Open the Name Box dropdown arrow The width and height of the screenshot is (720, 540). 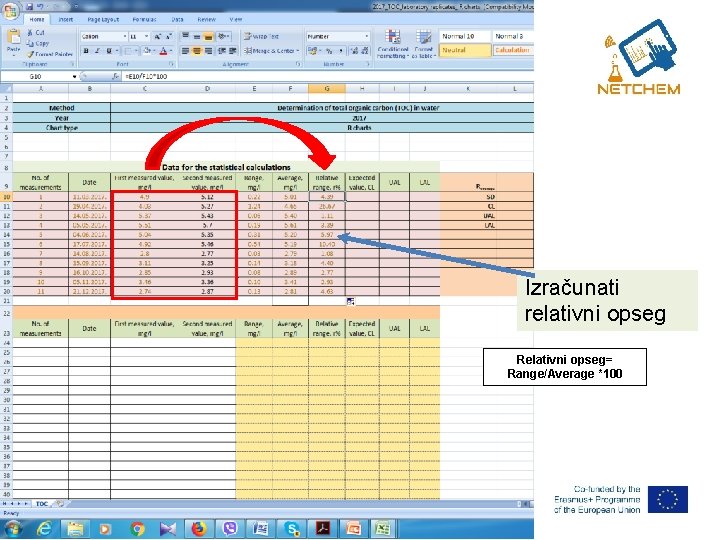pos(74,76)
